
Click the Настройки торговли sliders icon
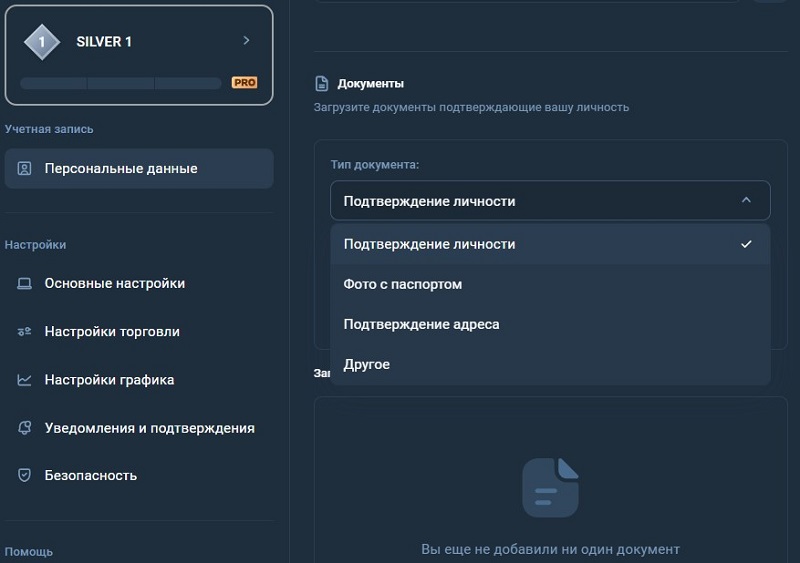click(x=24, y=332)
